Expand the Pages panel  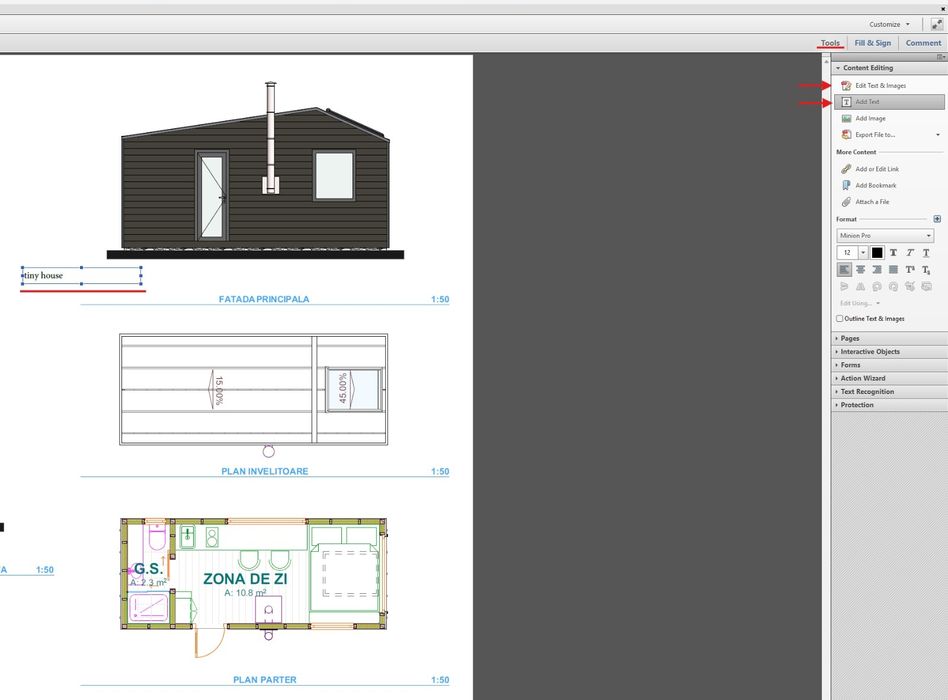click(x=889, y=339)
